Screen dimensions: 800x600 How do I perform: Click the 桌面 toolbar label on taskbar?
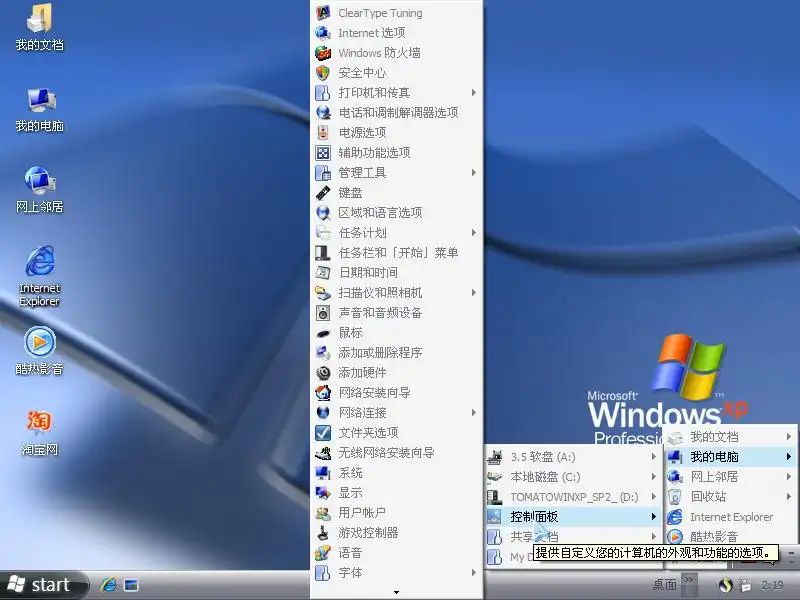(x=664, y=584)
